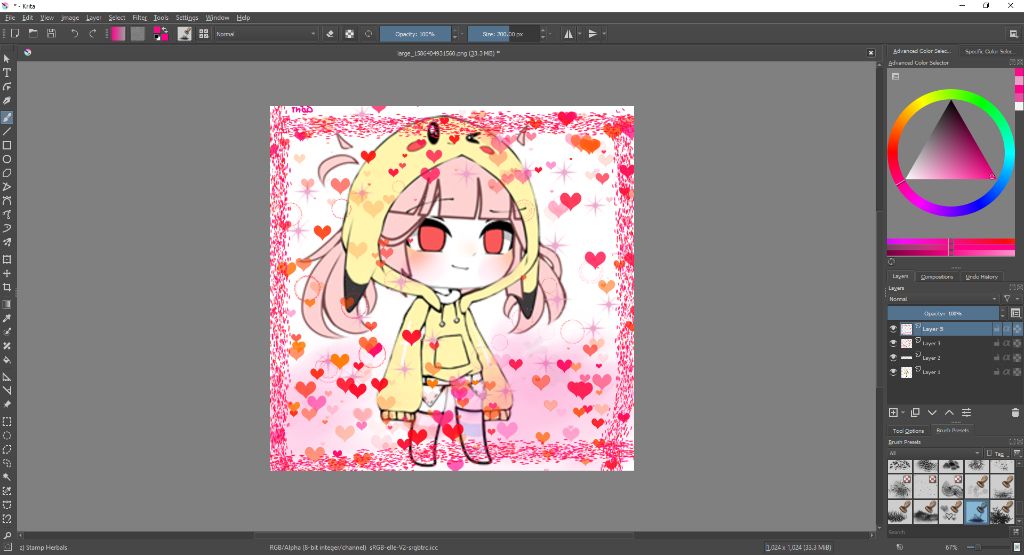
Task: Select the Crop tool
Action: [x=7, y=287]
